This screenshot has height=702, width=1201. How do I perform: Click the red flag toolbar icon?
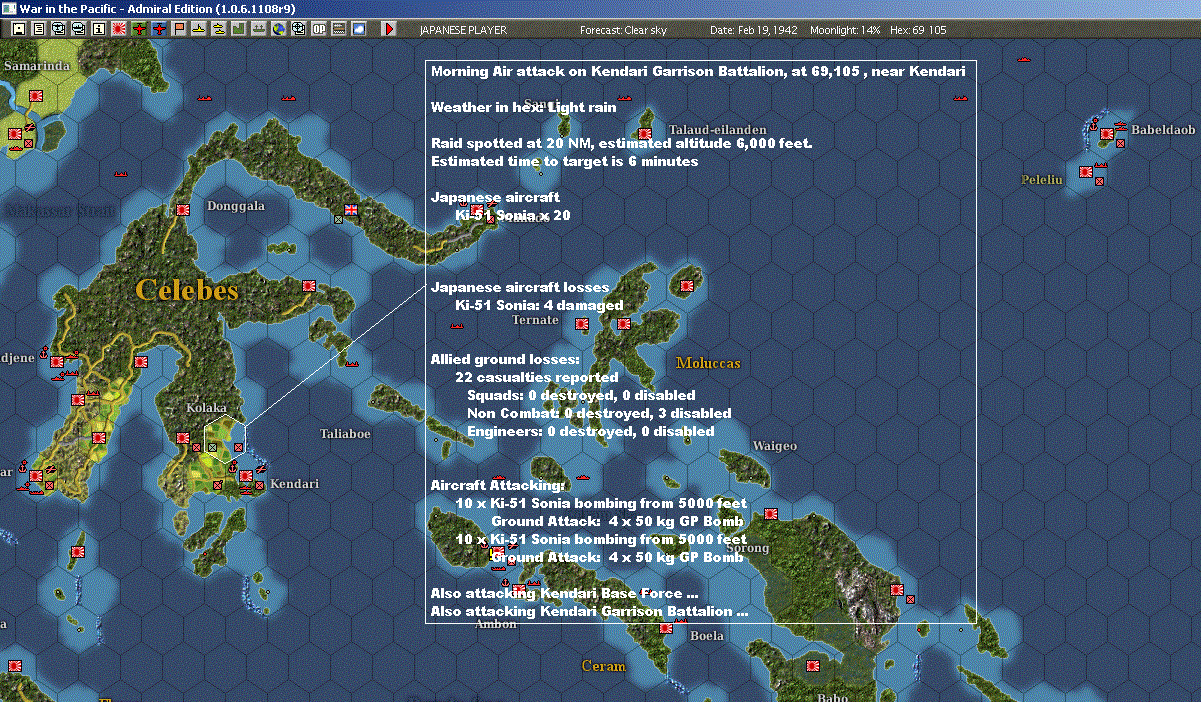[180, 29]
